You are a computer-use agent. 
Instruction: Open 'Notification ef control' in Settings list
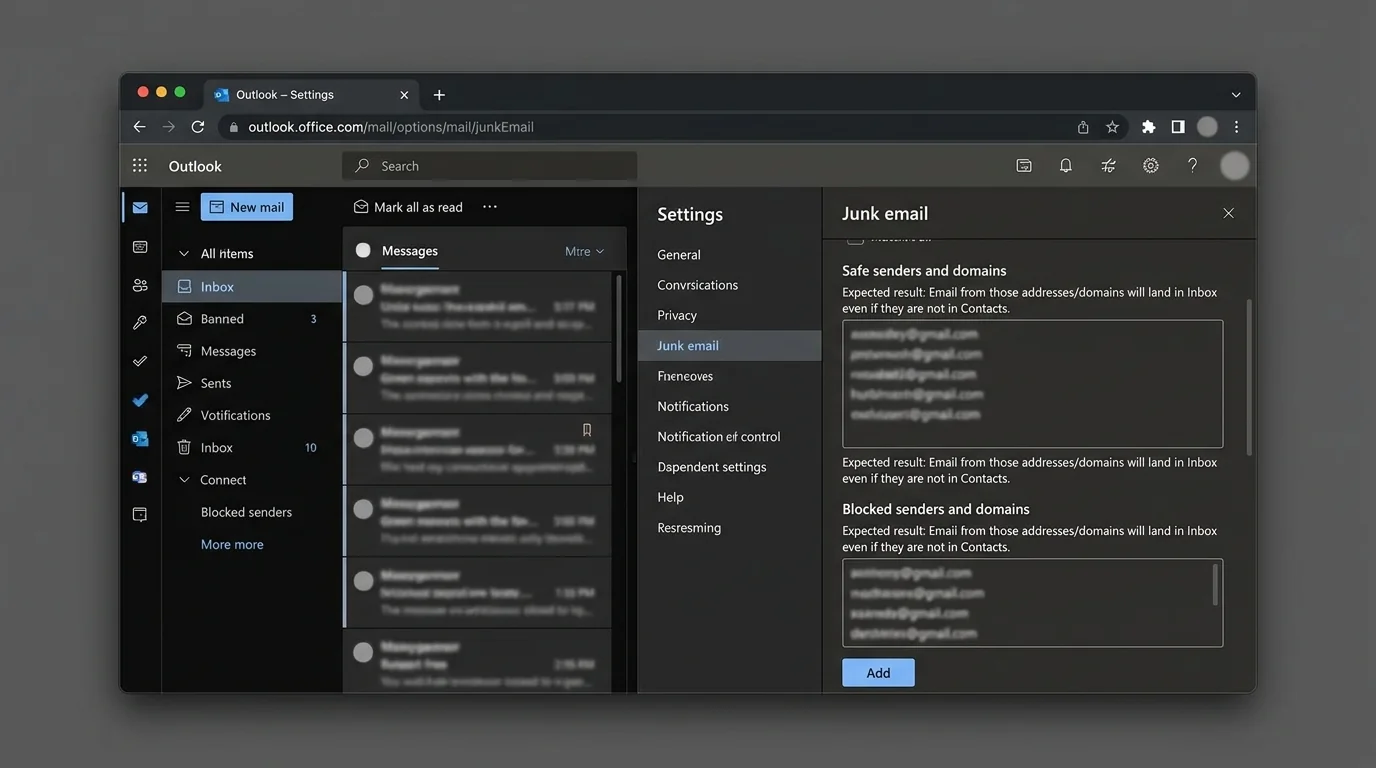(x=719, y=437)
